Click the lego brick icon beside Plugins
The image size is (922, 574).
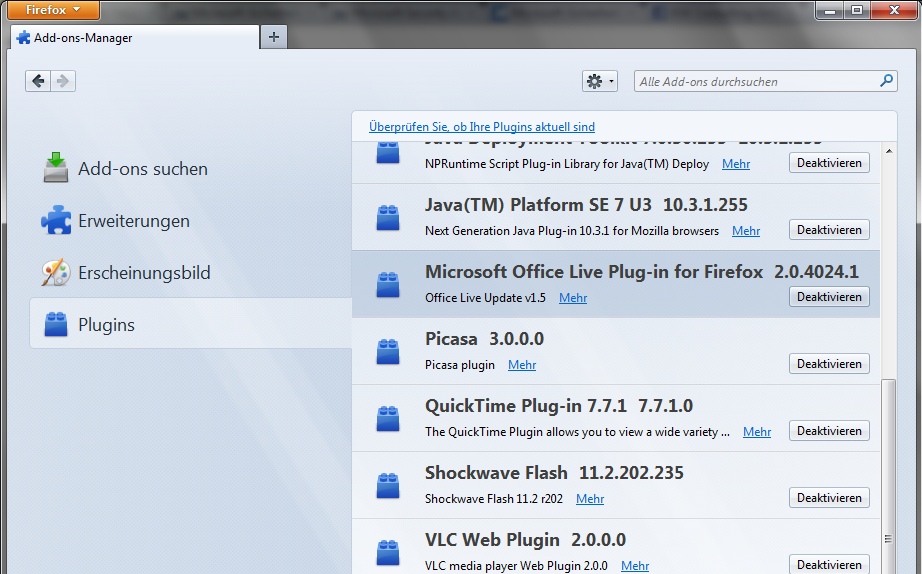[x=56, y=325]
